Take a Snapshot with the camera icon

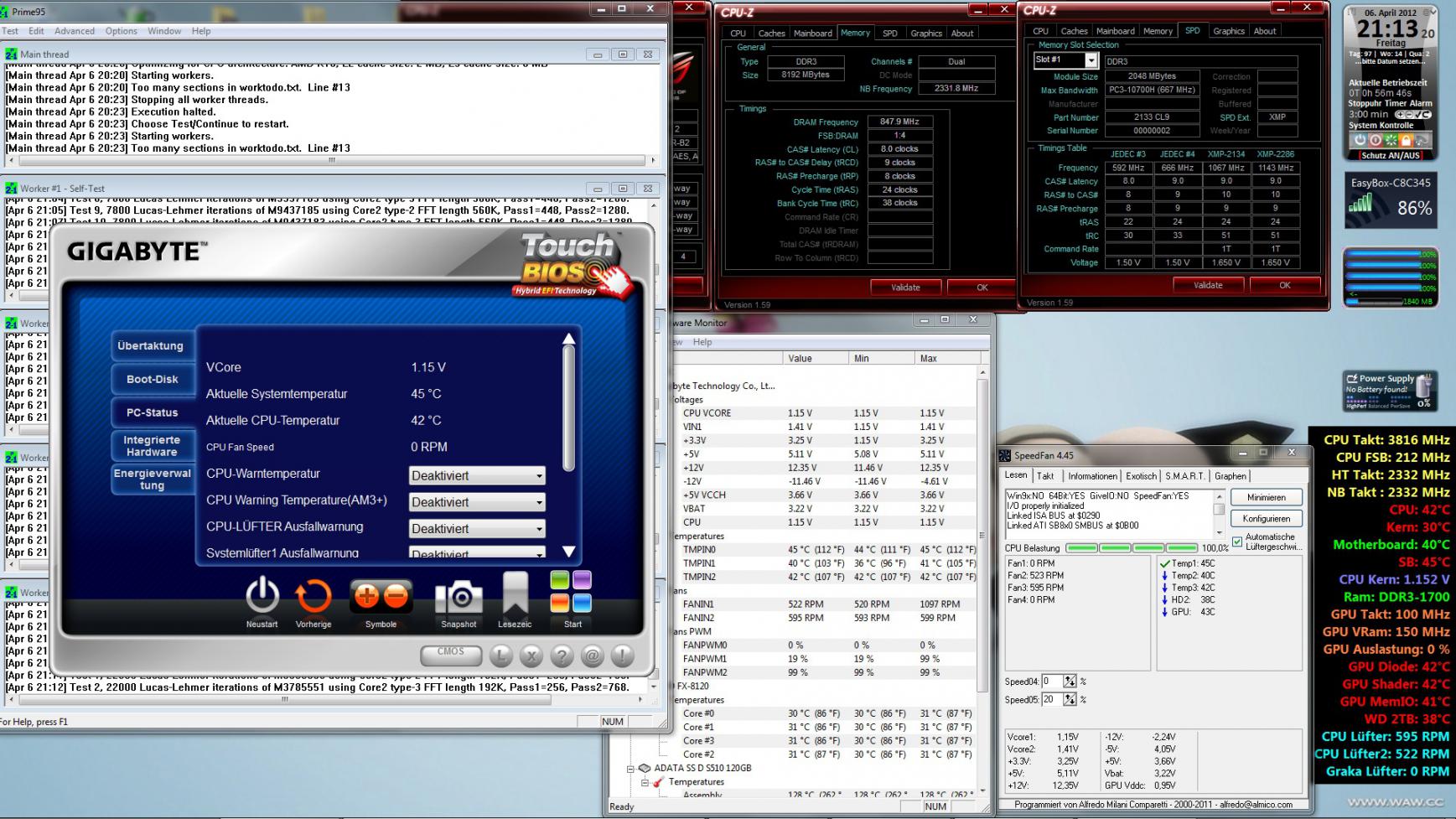point(459,597)
